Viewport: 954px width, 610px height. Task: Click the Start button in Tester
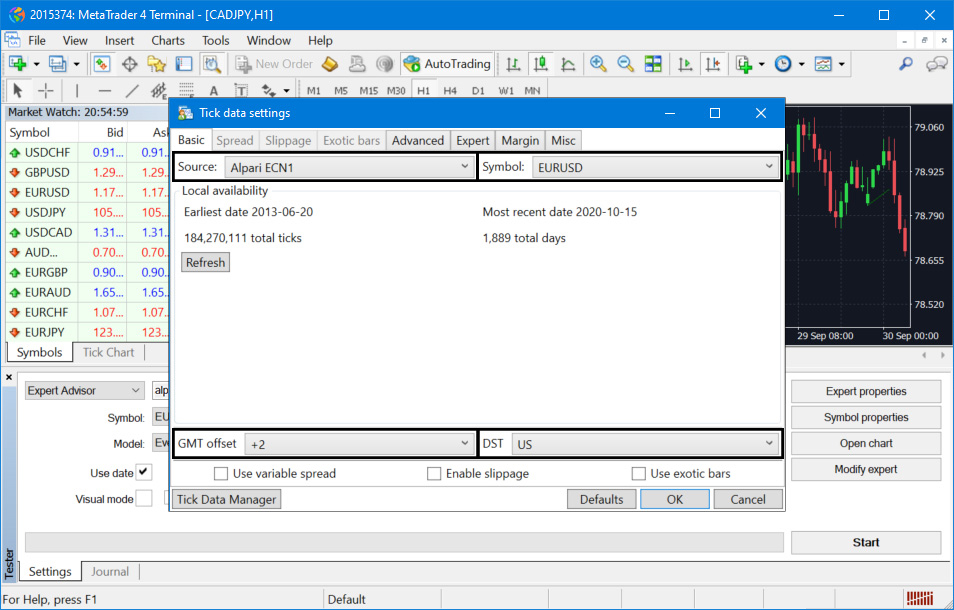click(866, 542)
